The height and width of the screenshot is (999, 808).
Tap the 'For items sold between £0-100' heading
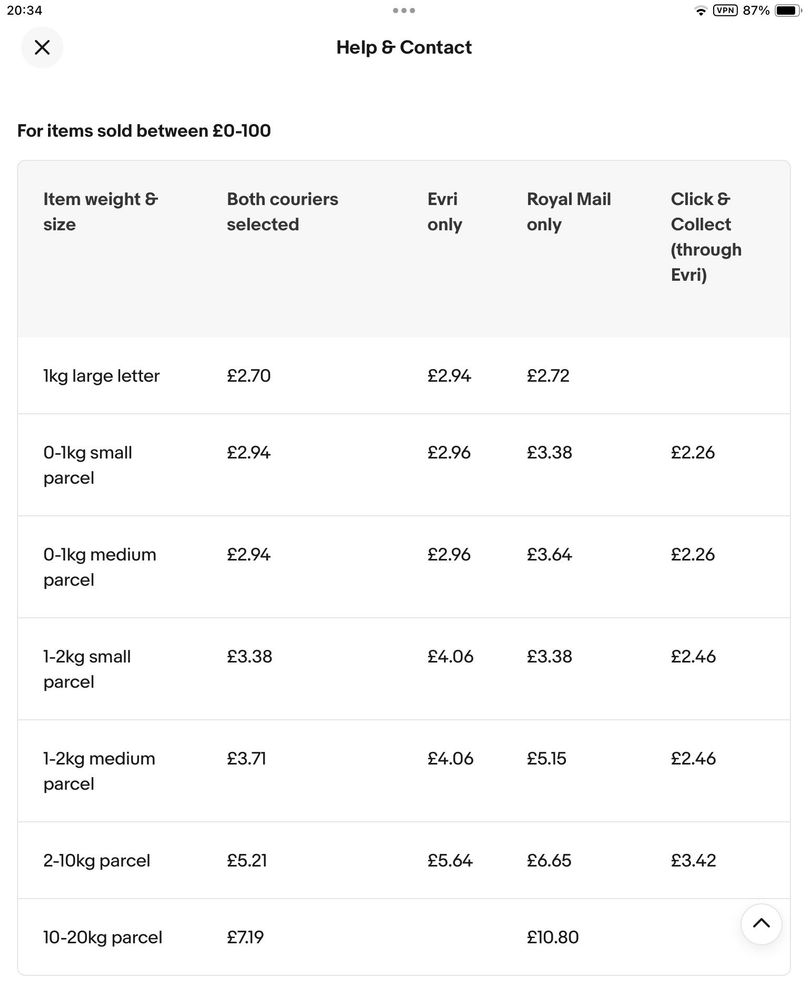[x=144, y=131]
